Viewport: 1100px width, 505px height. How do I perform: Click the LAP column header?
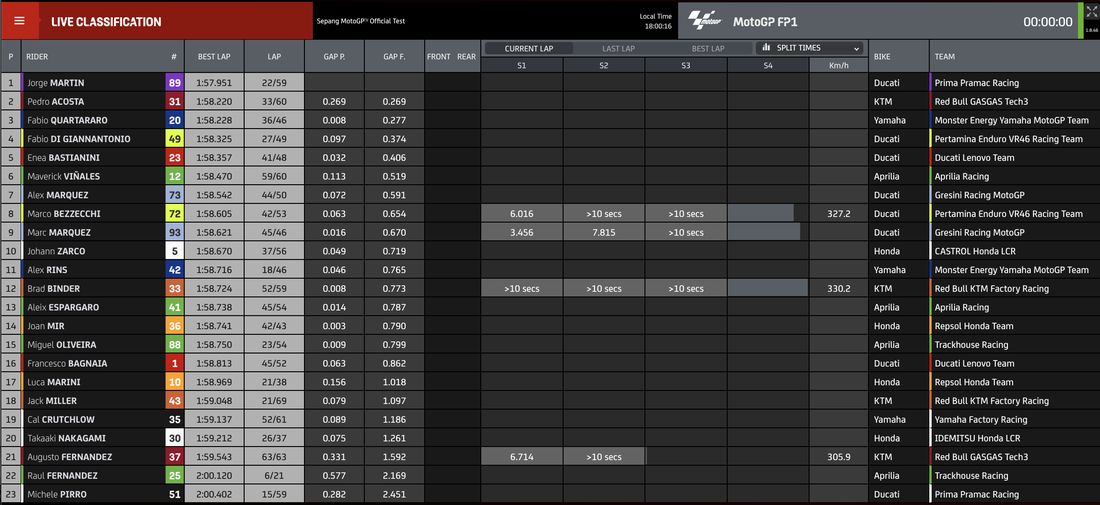[x=274, y=56]
